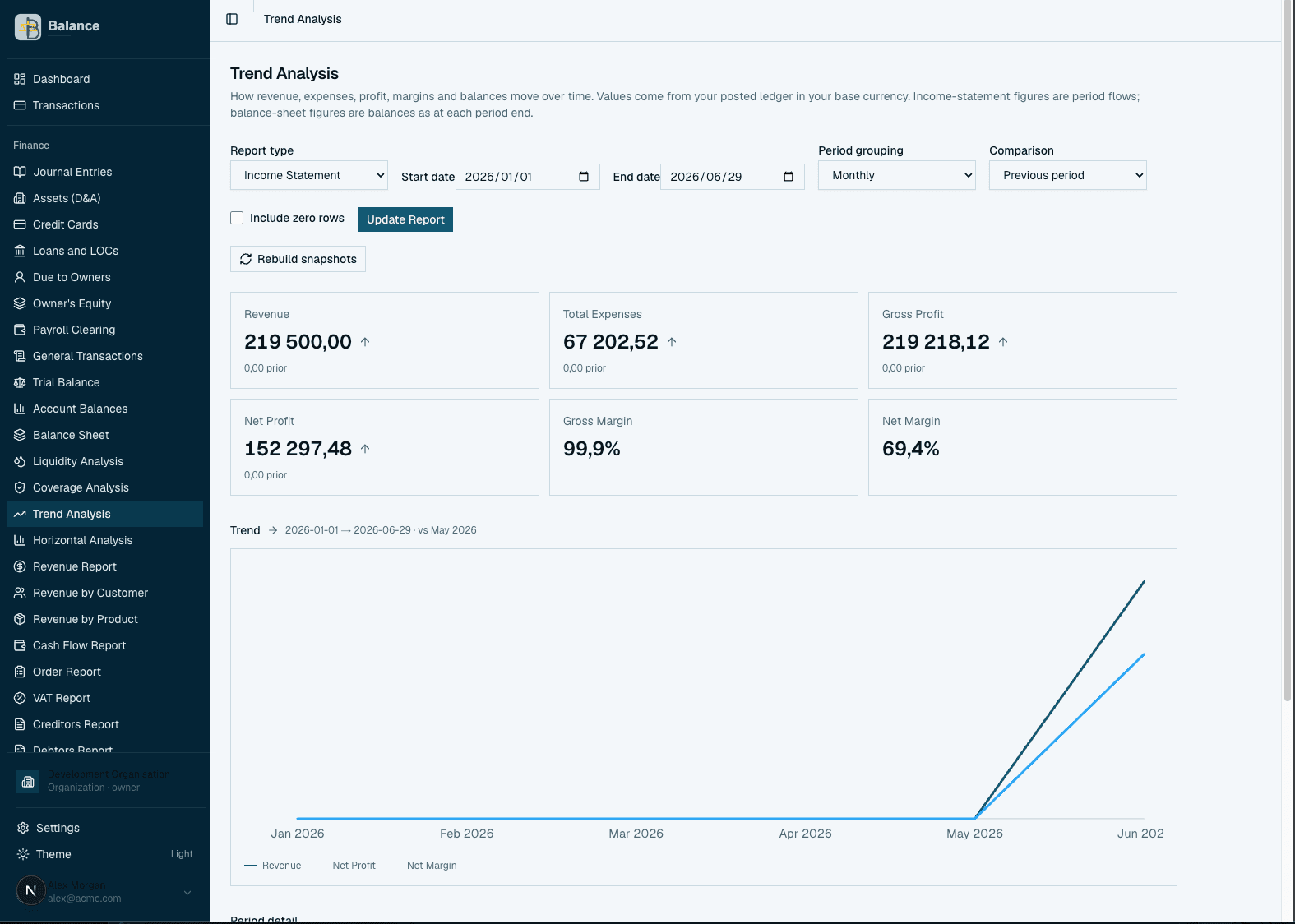Click the Start date input field
Image resolution: width=1295 pixels, height=924 pixels.
(528, 177)
